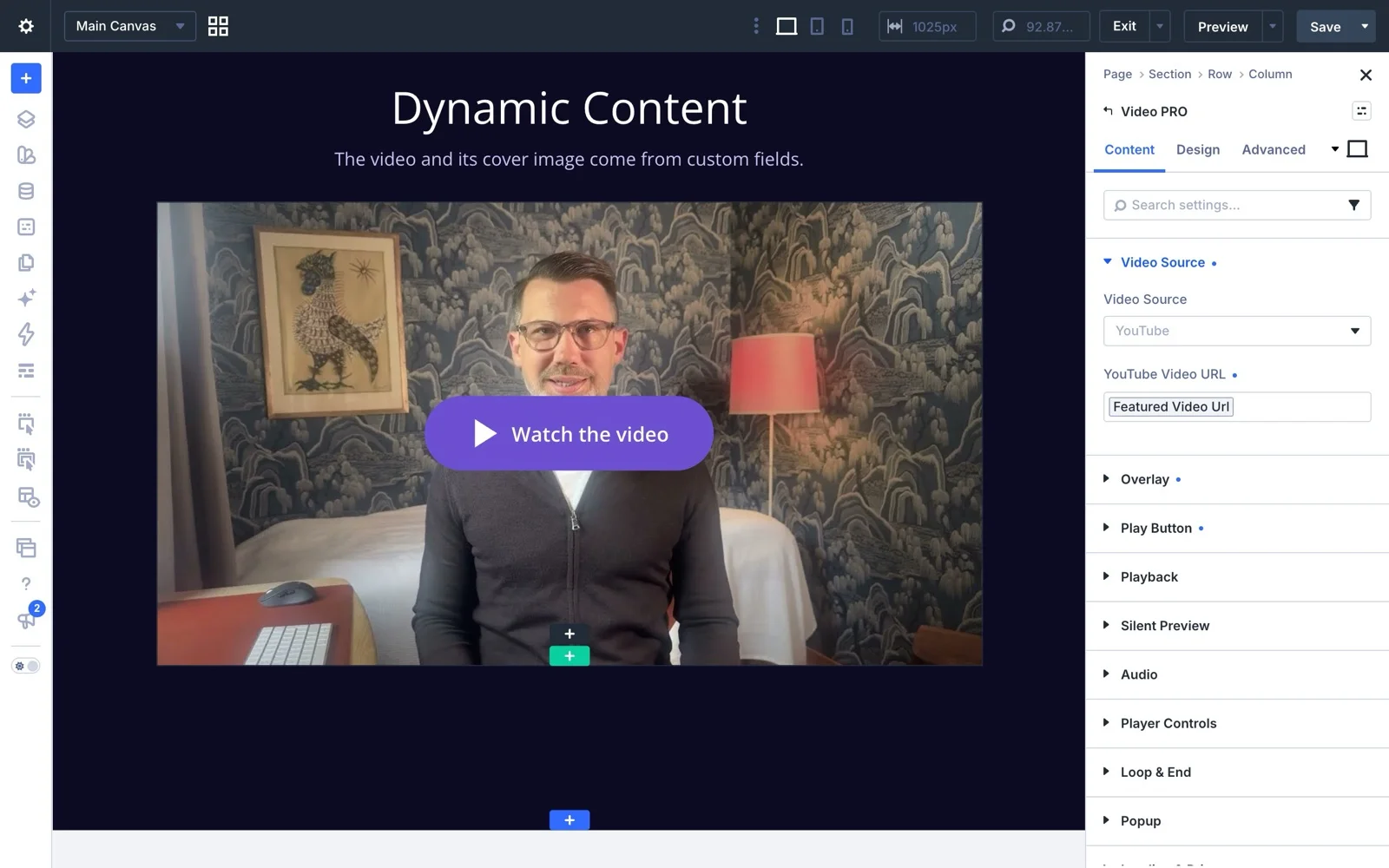Click the zoom magnifier icon

click(x=1009, y=26)
